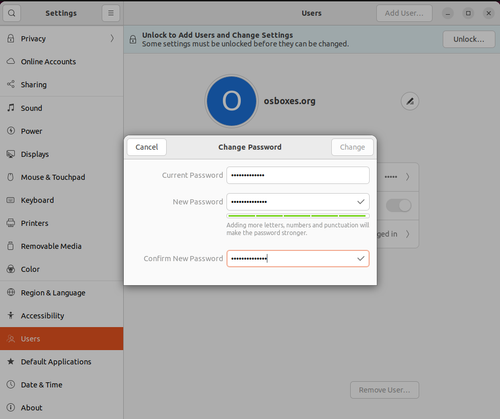500x419 pixels.
Task: Open Sharing settings panel
Action: click(62, 85)
